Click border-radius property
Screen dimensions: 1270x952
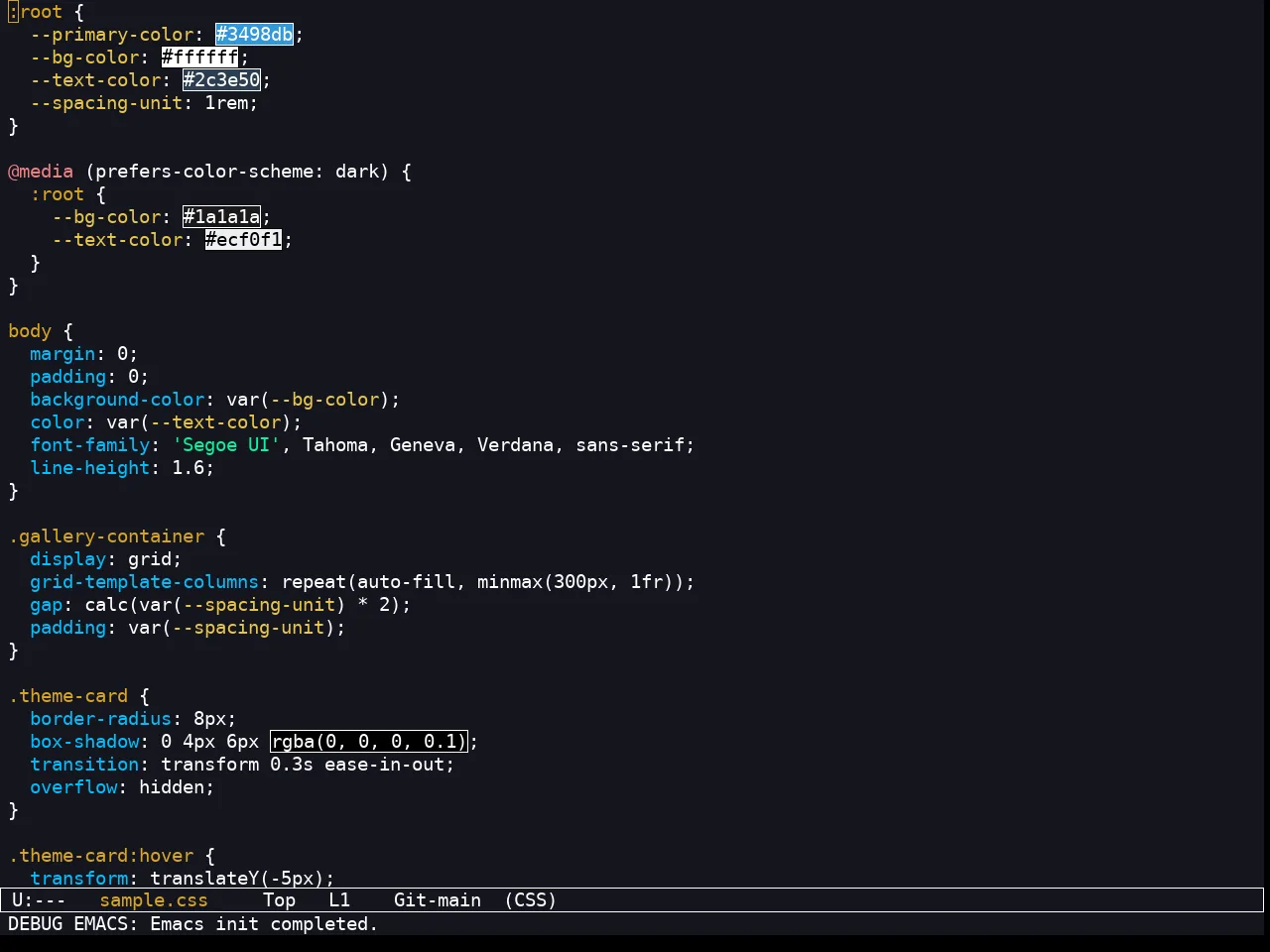[100, 719]
